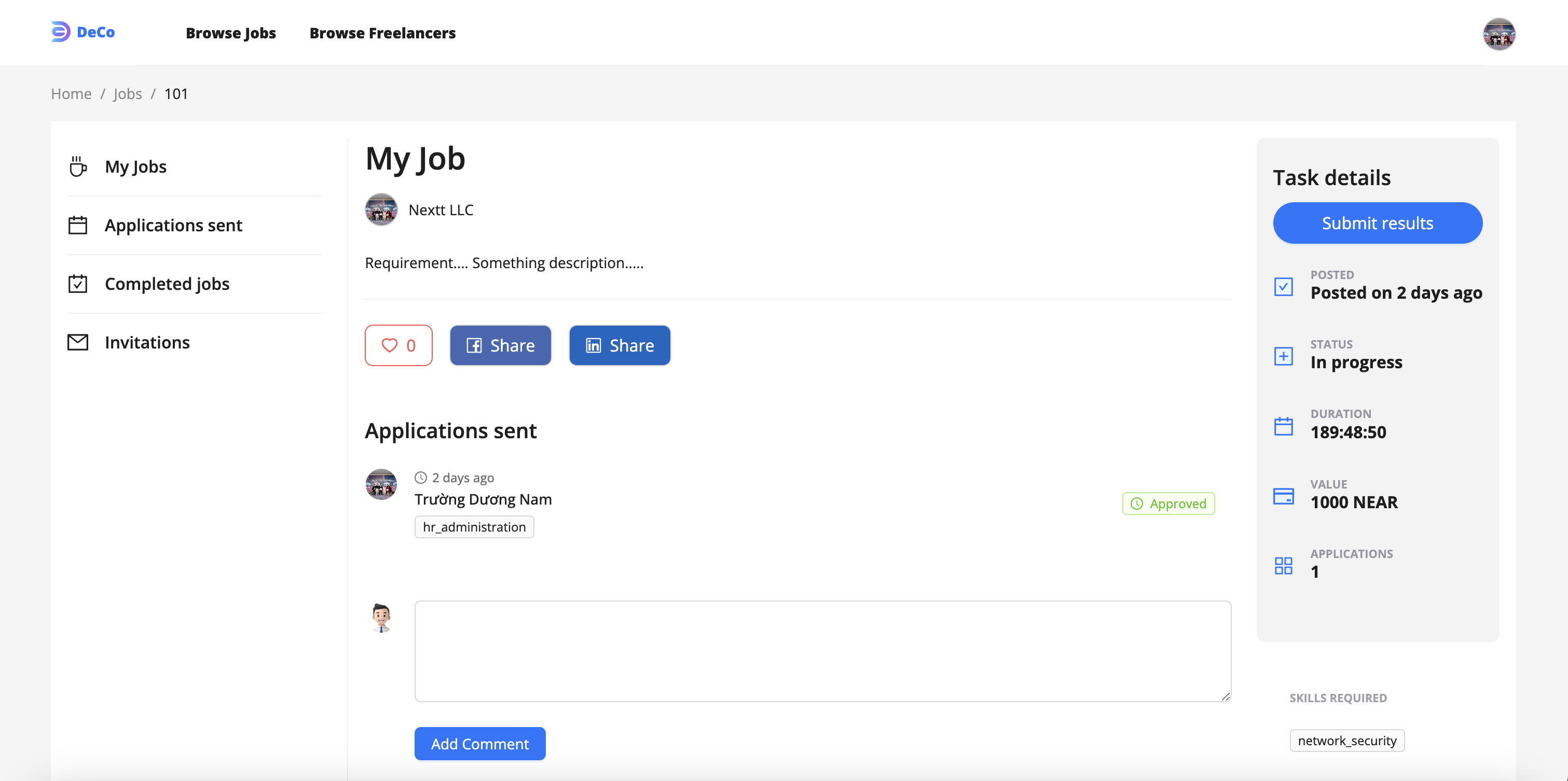Share the job on LinkedIn
The height and width of the screenshot is (781, 1568).
pos(620,345)
